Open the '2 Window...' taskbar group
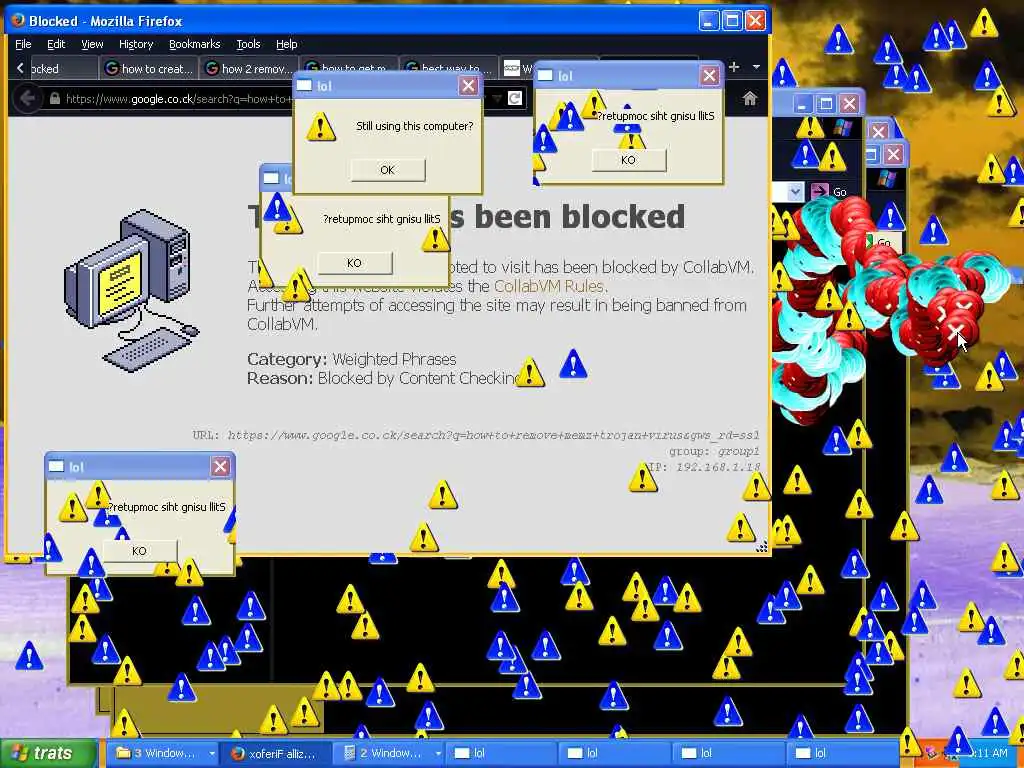The image size is (1024, 768). point(389,754)
